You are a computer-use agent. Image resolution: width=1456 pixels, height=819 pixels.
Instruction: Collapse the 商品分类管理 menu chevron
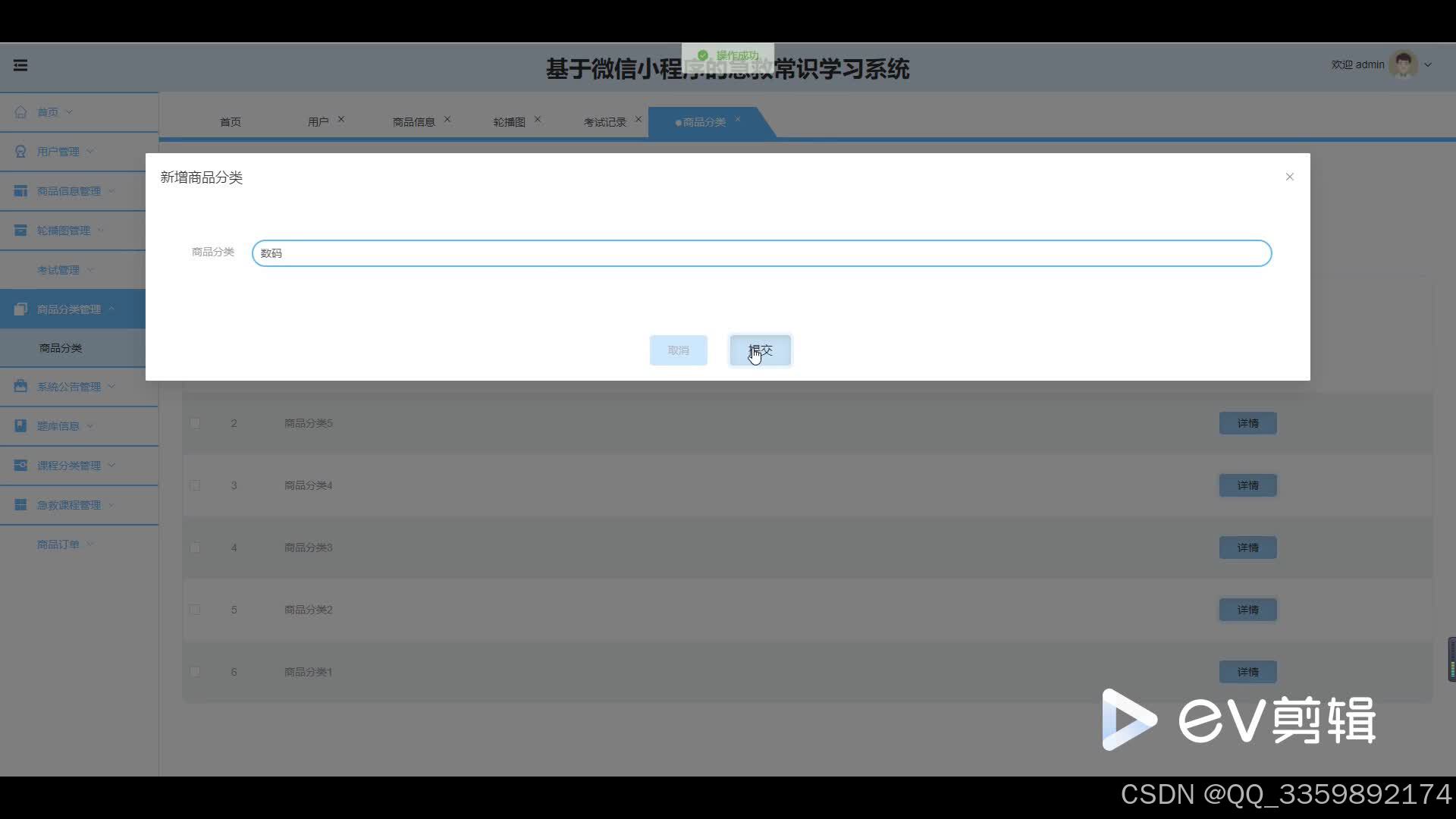click(111, 309)
